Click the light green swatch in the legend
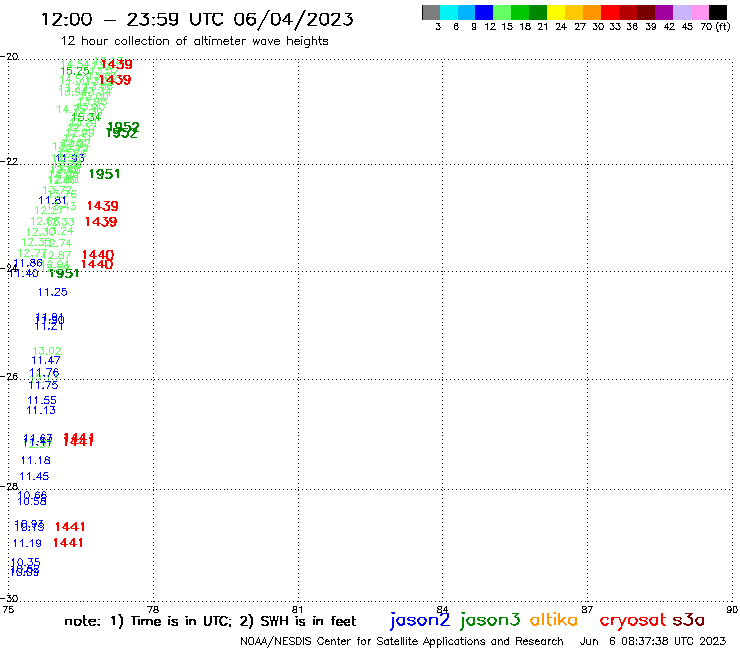The width and height of the screenshot is (740, 650). coord(502,12)
